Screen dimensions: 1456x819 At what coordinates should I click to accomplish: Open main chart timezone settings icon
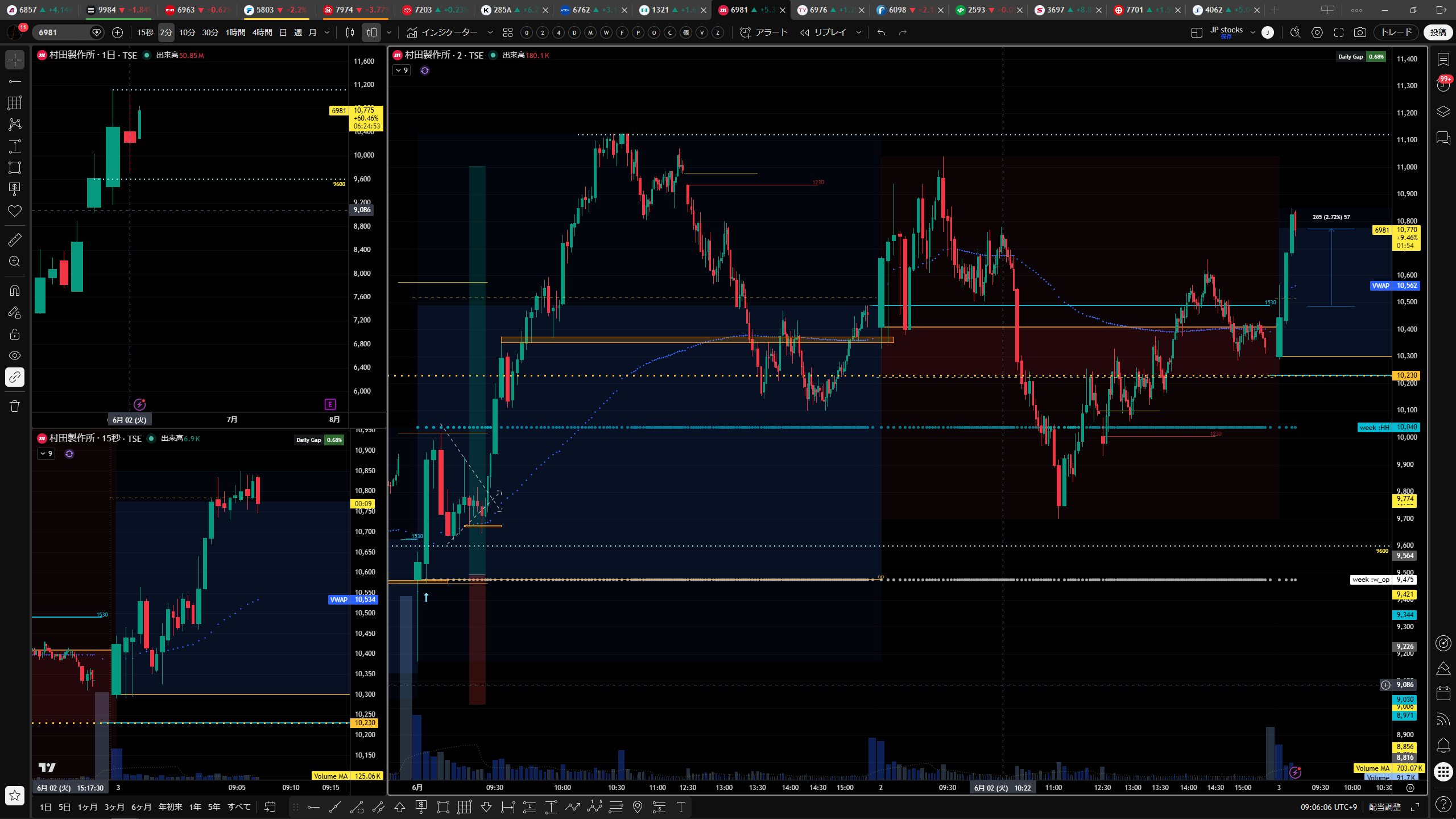click(x=1410, y=788)
